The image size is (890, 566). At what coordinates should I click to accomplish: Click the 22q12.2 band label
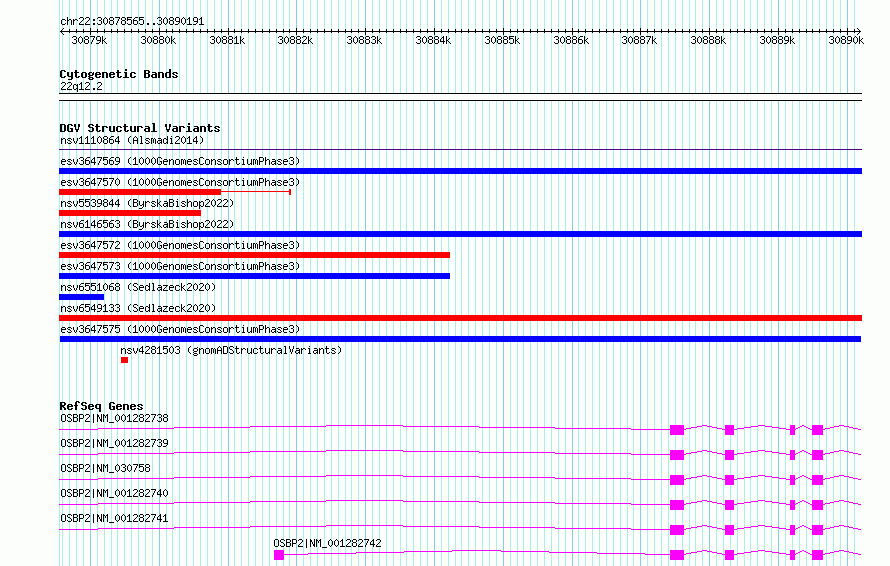[x=81, y=86]
